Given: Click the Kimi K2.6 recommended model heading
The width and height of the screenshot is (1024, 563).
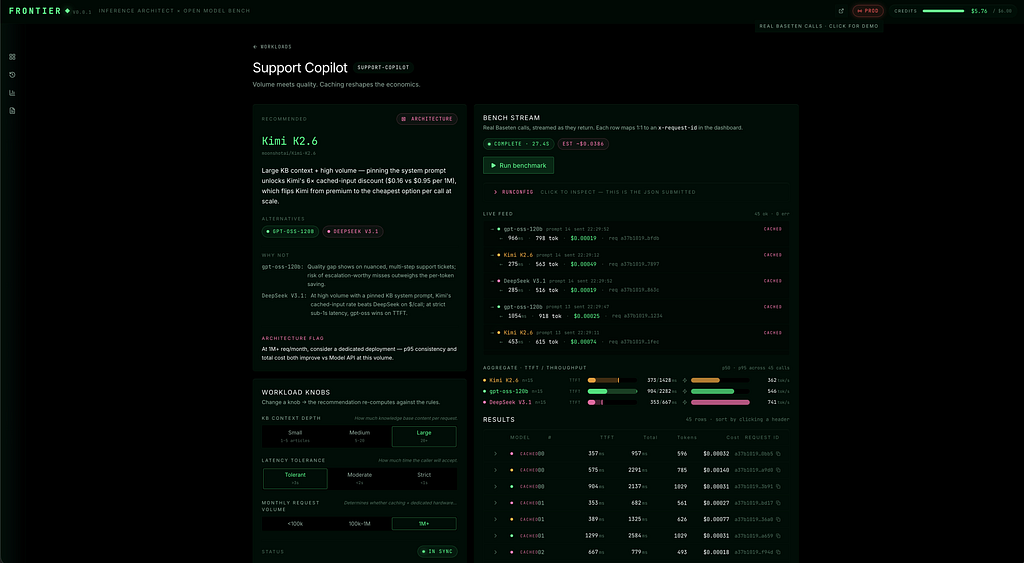Looking at the screenshot, I should pos(289,141).
